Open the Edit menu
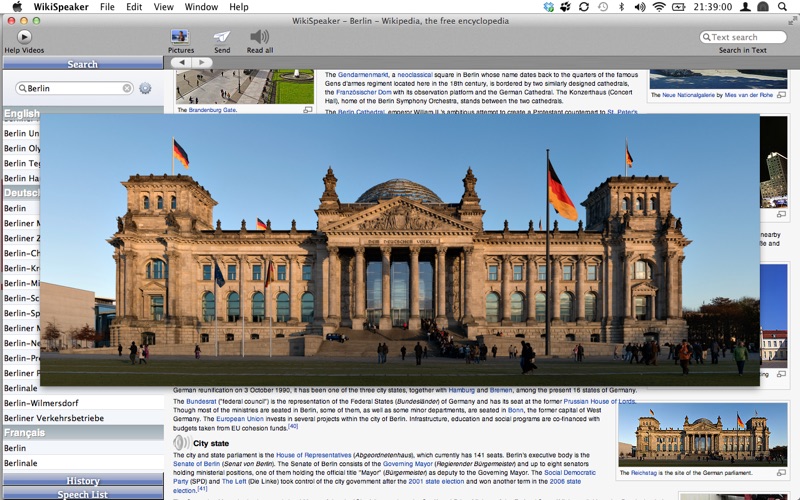 (x=134, y=7)
